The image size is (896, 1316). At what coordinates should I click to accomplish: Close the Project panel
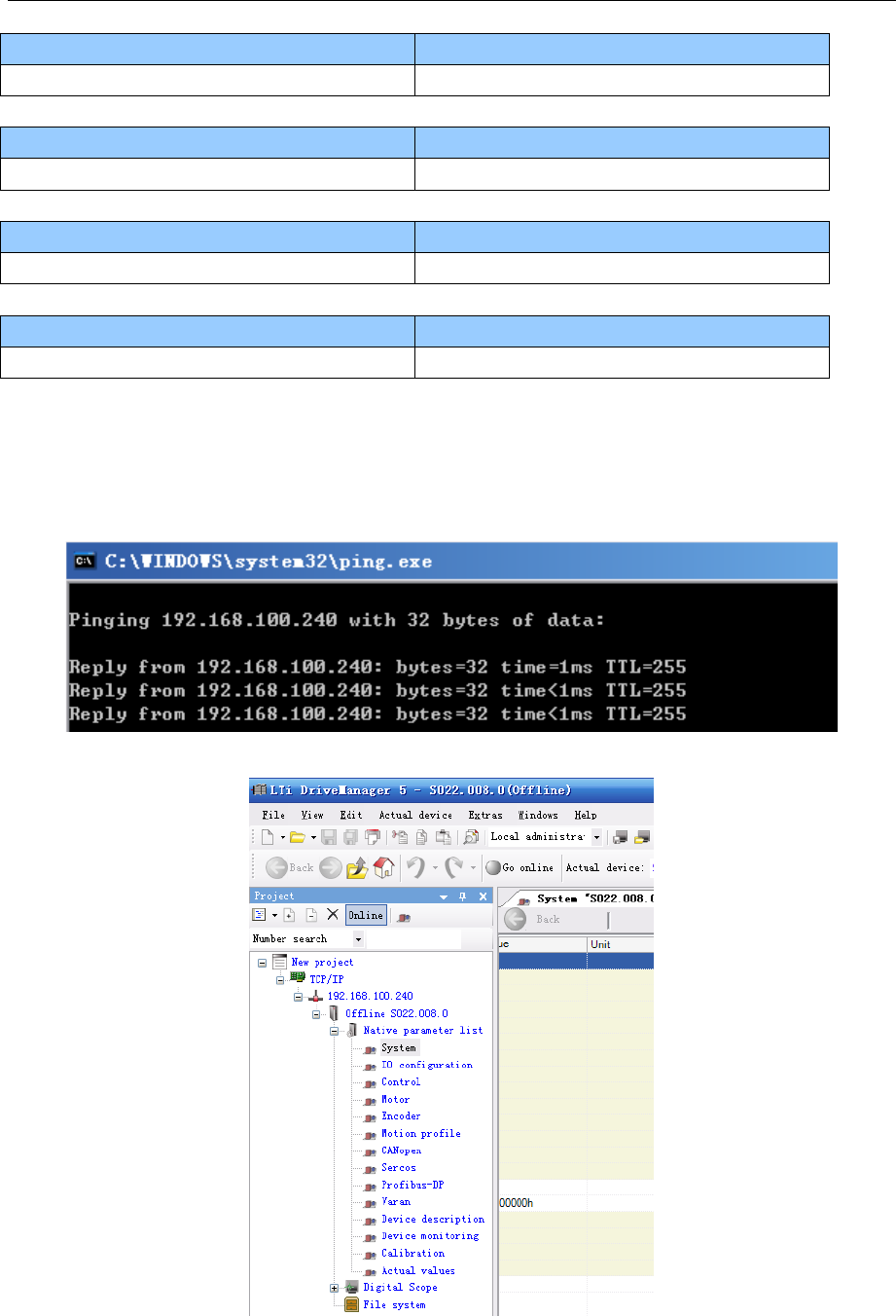(483, 896)
